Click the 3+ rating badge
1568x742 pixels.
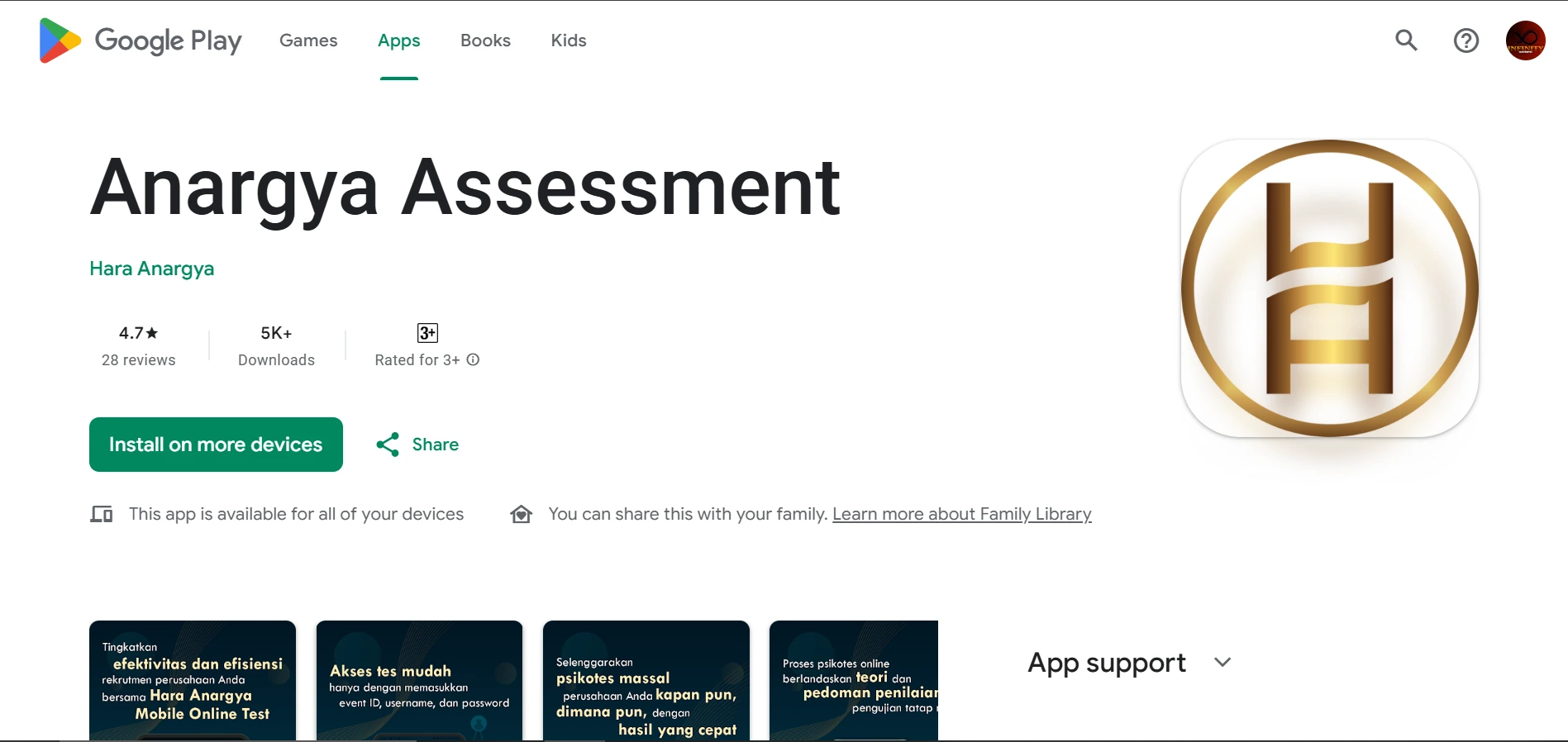(x=427, y=333)
